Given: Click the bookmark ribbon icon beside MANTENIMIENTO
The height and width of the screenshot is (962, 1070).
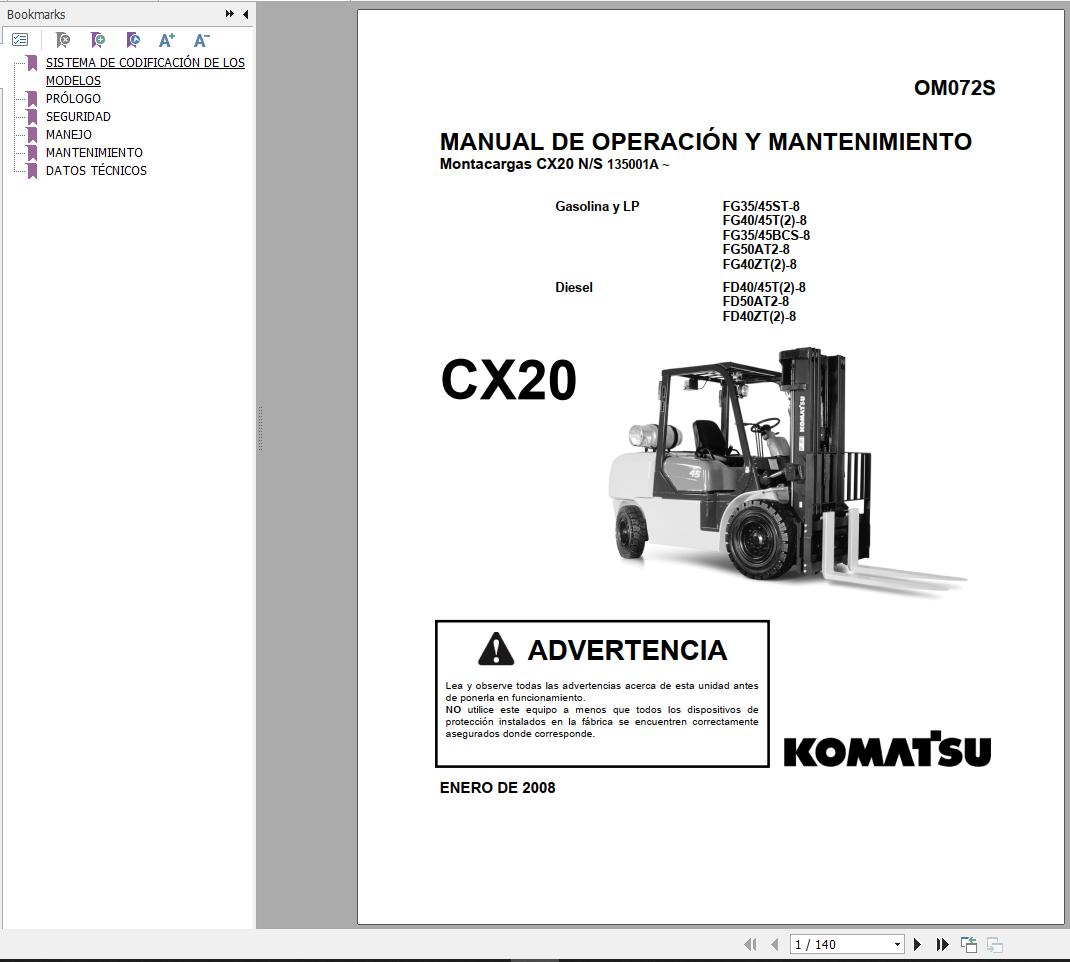Looking at the screenshot, I should (x=31, y=153).
